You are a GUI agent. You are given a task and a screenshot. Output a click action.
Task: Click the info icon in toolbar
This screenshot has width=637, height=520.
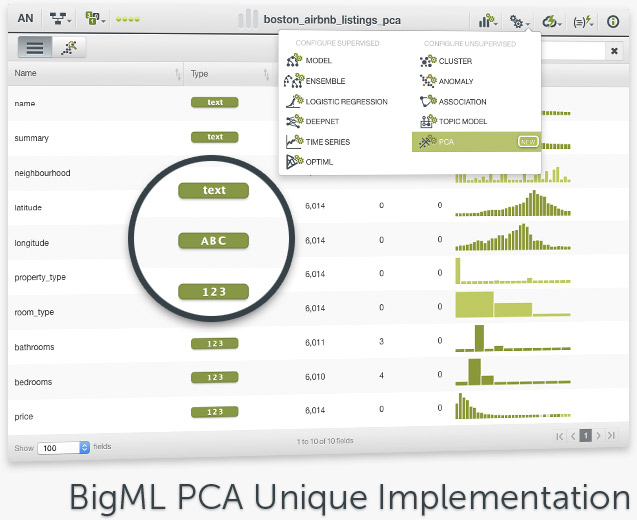point(613,20)
